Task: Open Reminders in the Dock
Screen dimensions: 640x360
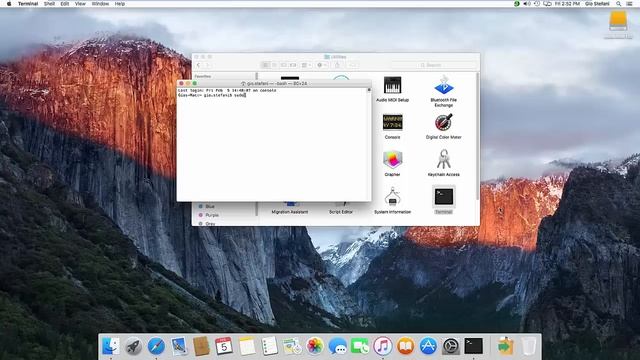Action: 269,346
